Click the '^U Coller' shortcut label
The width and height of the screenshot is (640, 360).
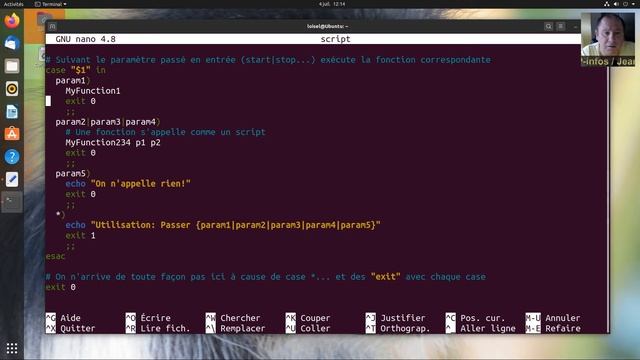pos(308,328)
